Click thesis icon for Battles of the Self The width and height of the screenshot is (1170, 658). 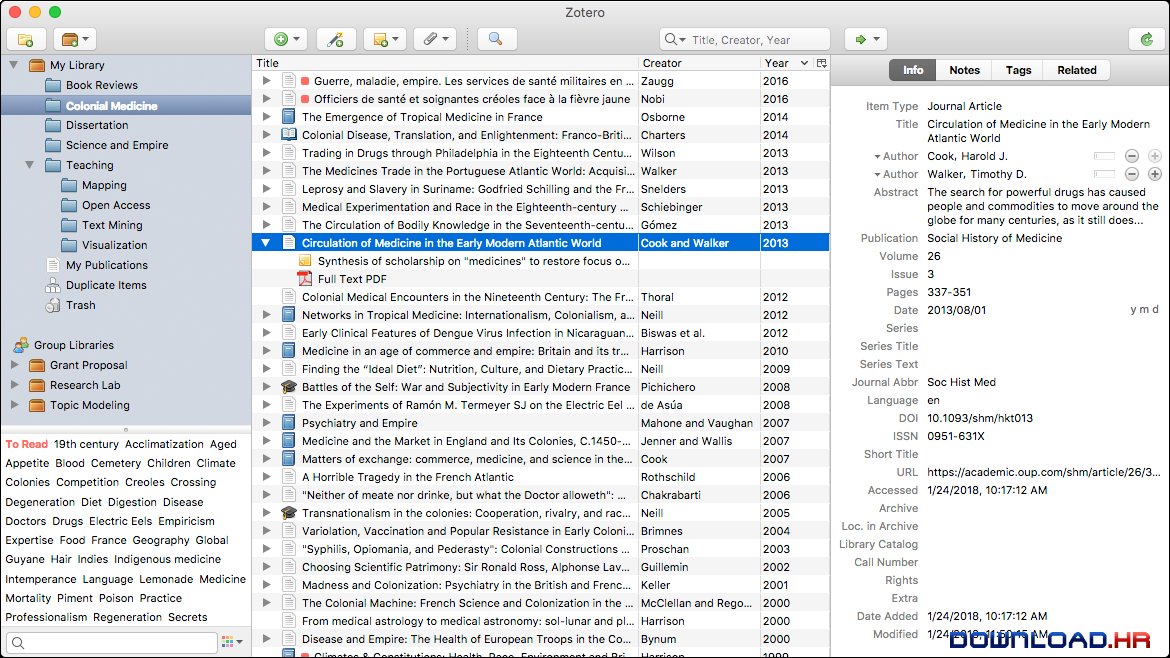coord(289,387)
